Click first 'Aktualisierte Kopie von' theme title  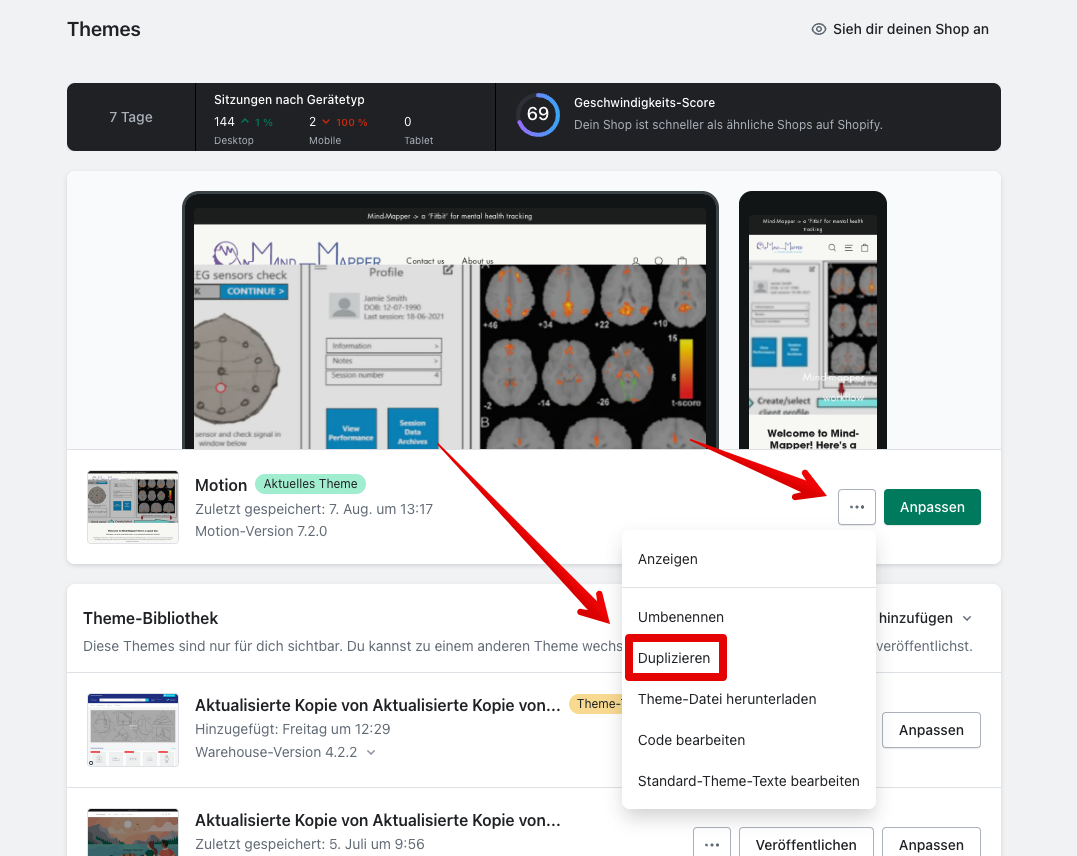tap(378, 706)
